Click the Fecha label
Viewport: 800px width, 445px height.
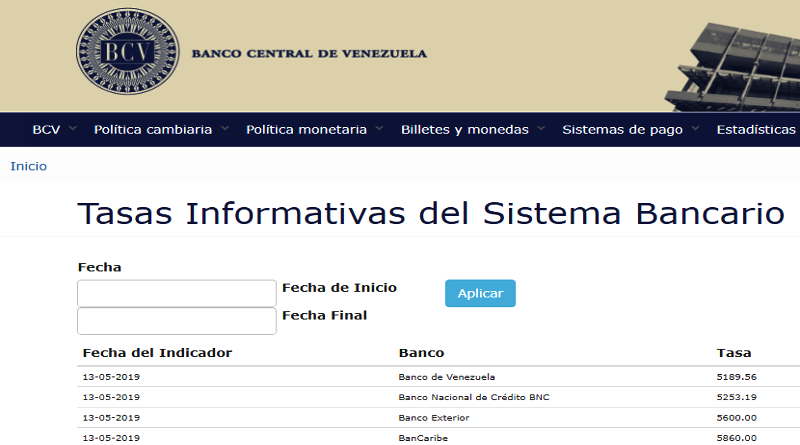[99, 267]
